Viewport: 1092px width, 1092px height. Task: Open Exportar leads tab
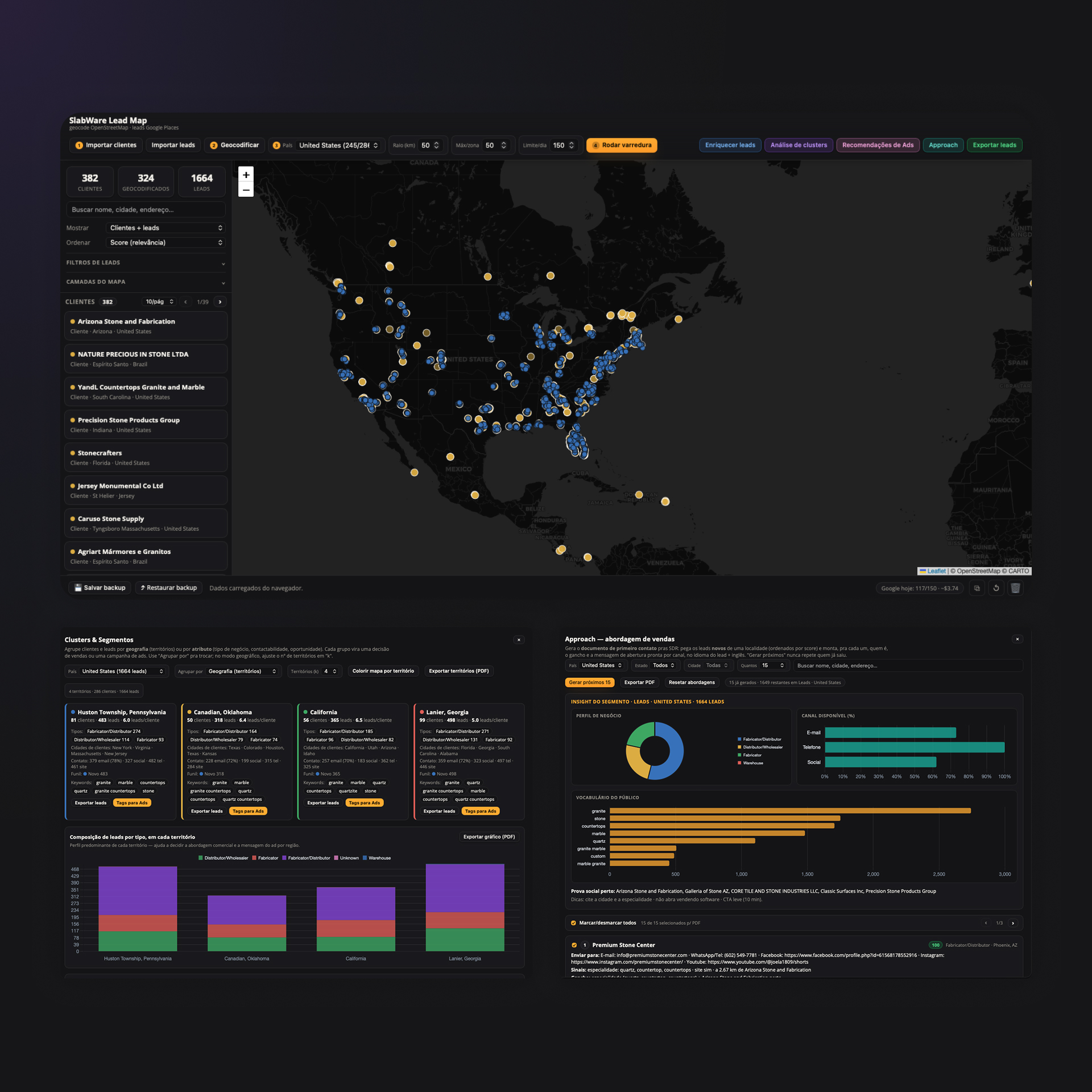pos(994,145)
